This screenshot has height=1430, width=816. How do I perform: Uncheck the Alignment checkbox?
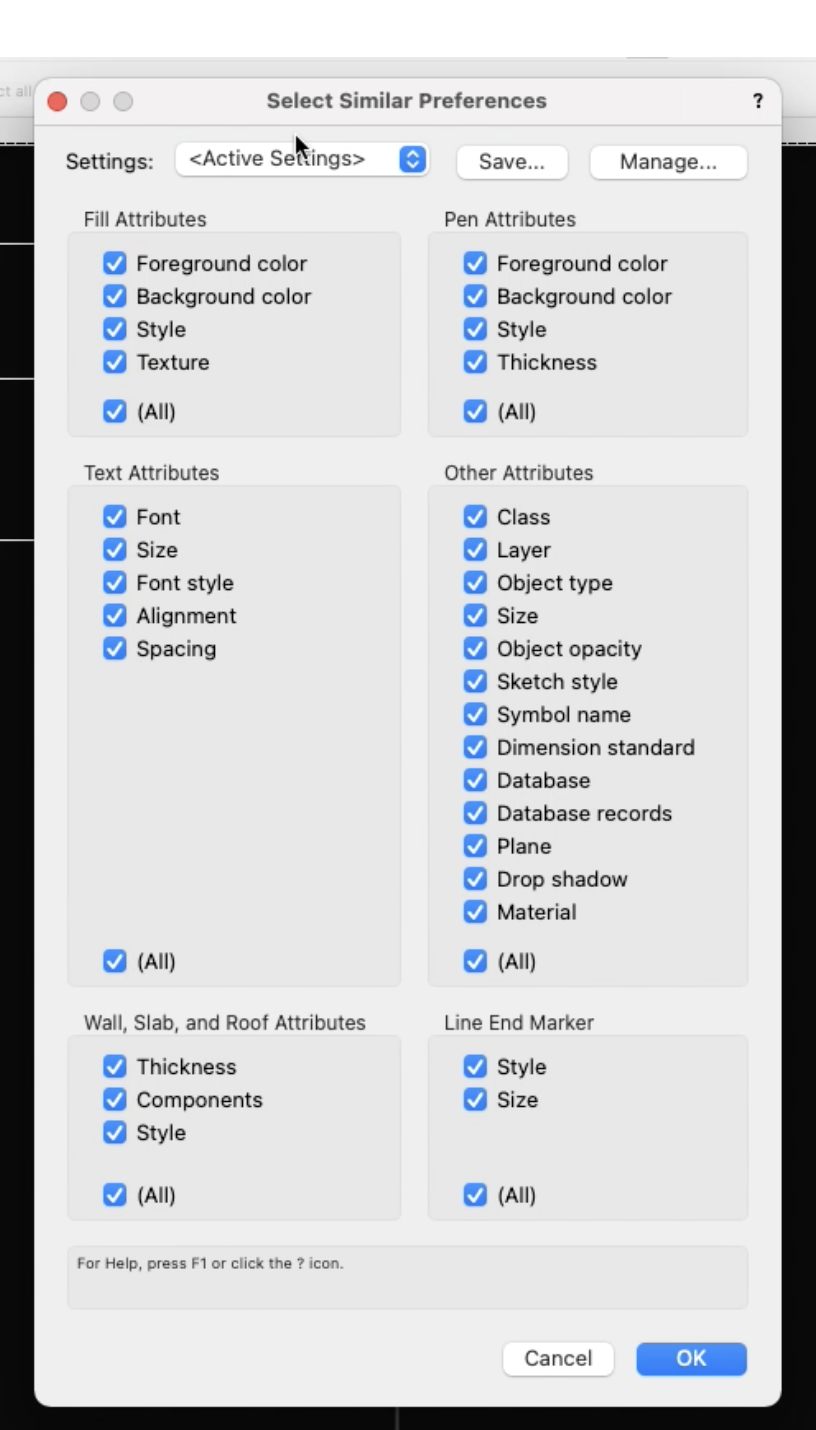point(115,616)
